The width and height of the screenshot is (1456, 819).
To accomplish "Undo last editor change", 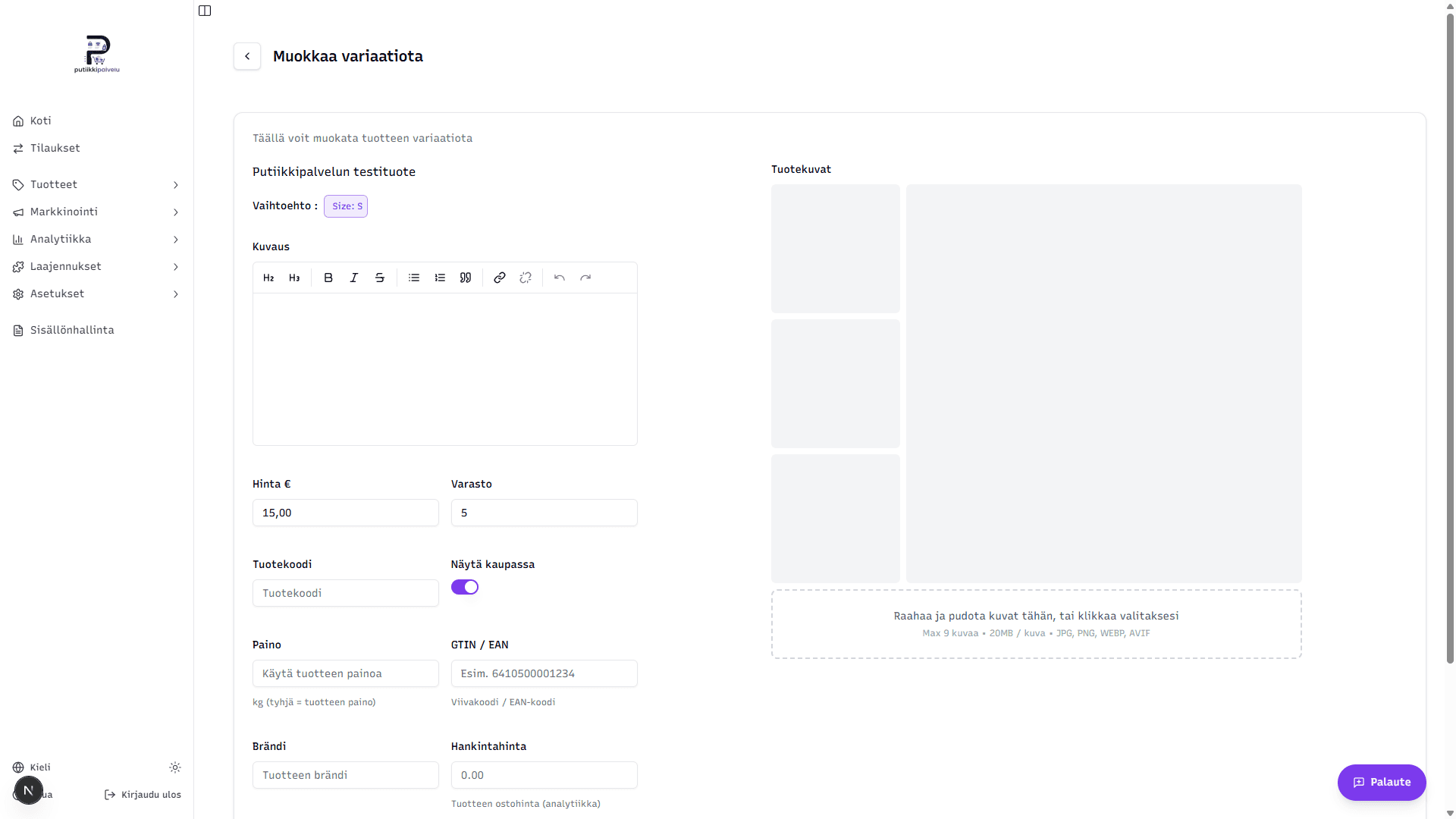I will pyautogui.click(x=560, y=278).
